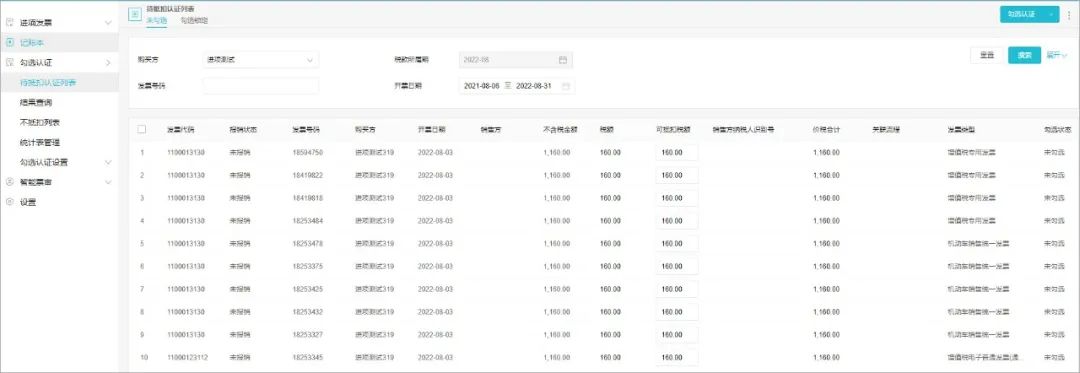Click the 可抵扣税额 column header
The width and height of the screenshot is (1080, 373).
[673, 129]
